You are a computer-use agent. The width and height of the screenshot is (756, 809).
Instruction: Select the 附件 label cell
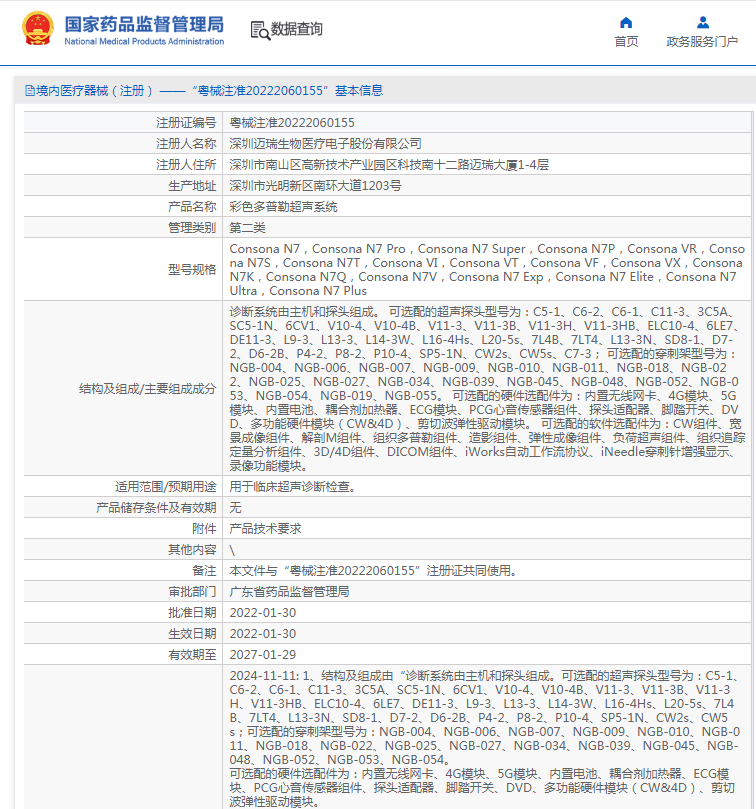pos(123,529)
